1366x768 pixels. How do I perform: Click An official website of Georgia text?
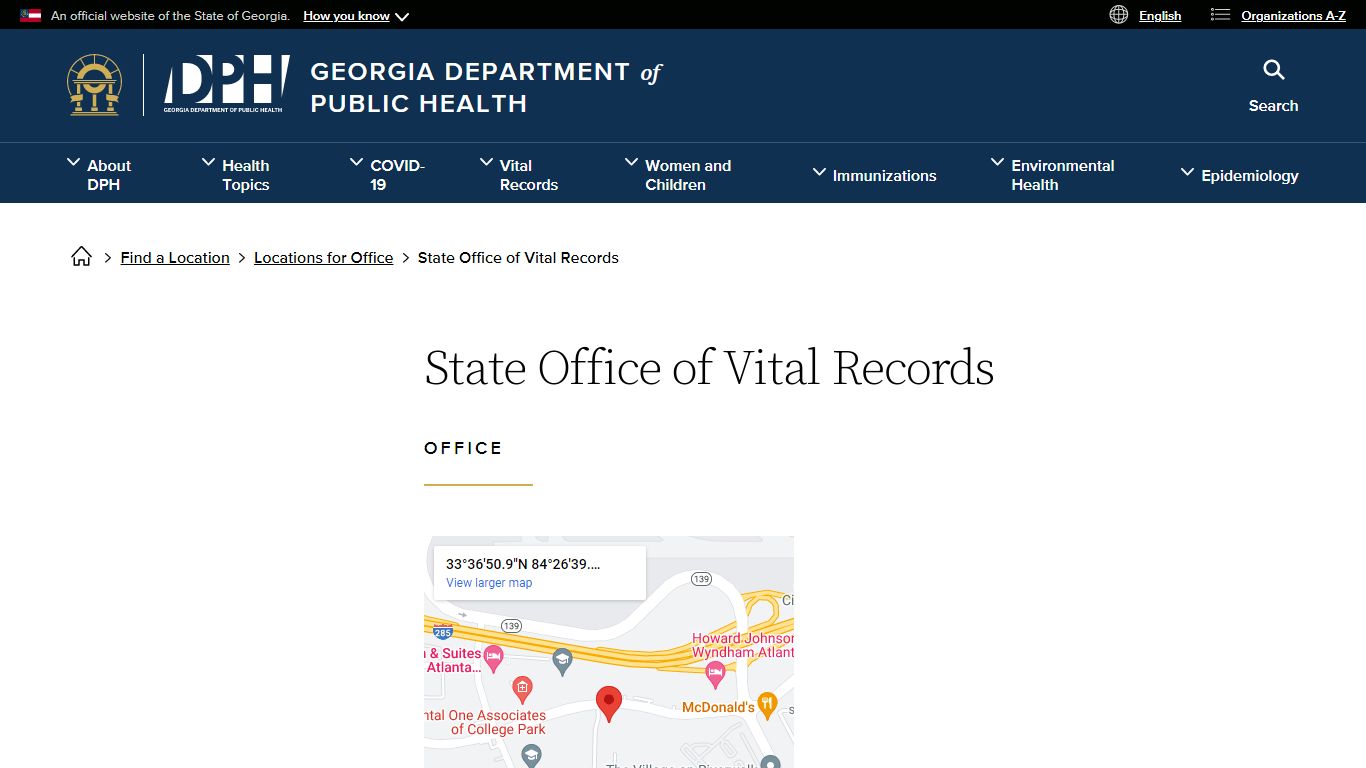pos(170,16)
